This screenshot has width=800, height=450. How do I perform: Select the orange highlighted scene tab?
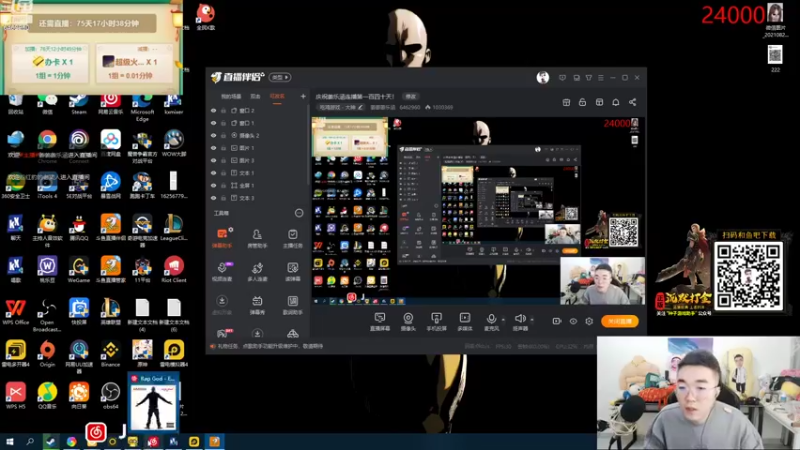click(277, 96)
